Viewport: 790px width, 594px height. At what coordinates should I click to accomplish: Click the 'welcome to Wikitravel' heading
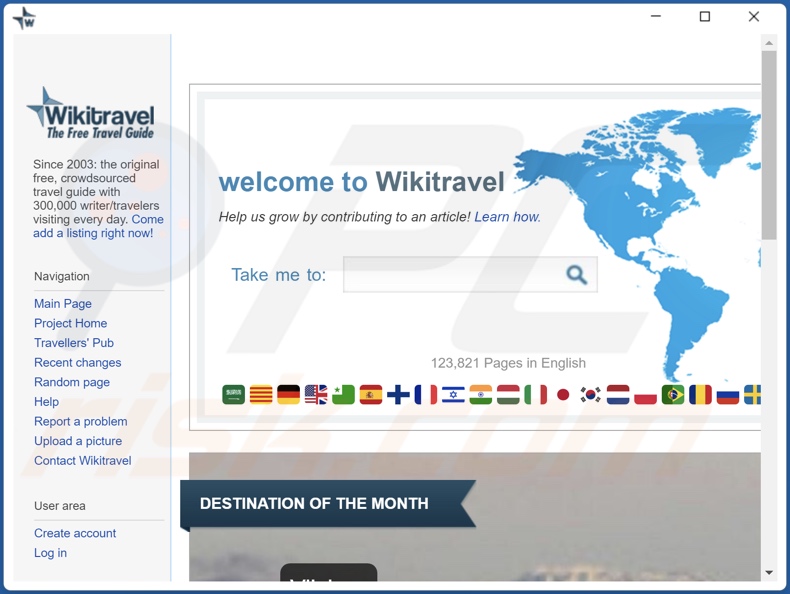click(x=362, y=182)
